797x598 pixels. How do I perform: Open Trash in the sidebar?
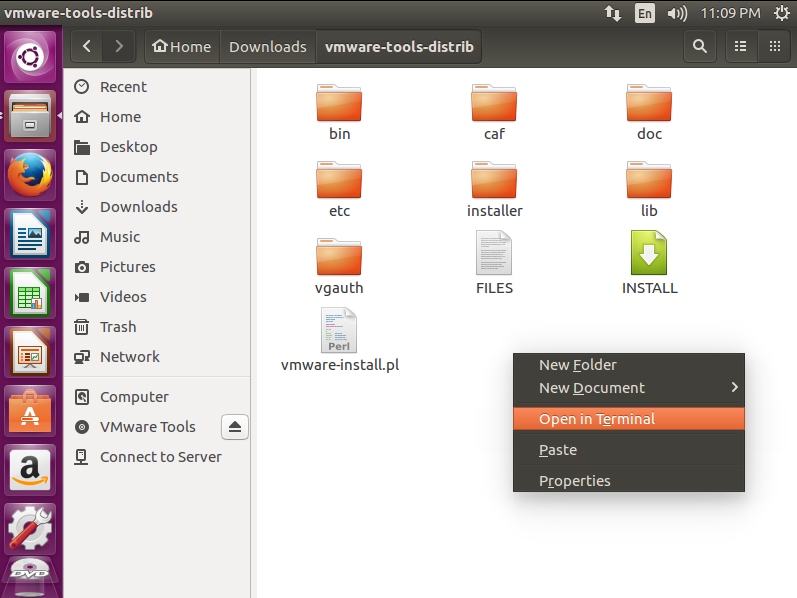117,327
